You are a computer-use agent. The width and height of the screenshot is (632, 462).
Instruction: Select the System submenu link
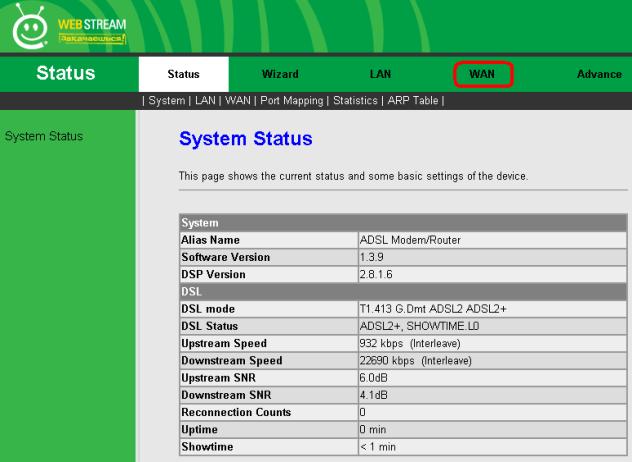pyautogui.click(x=166, y=100)
